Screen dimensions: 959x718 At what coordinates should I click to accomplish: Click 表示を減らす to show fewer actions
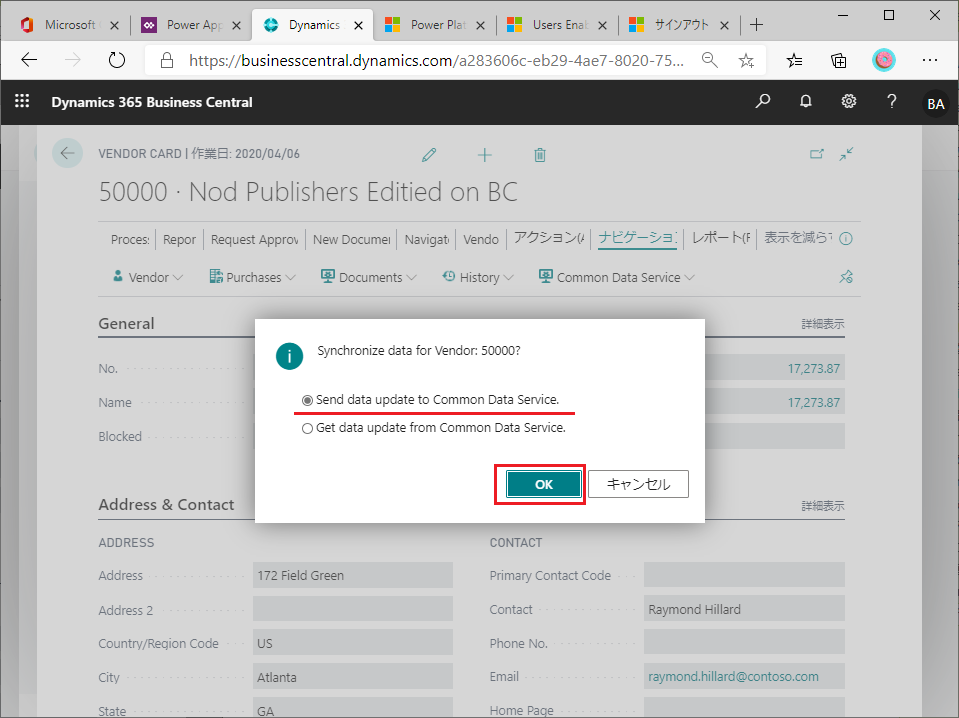click(x=798, y=238)
